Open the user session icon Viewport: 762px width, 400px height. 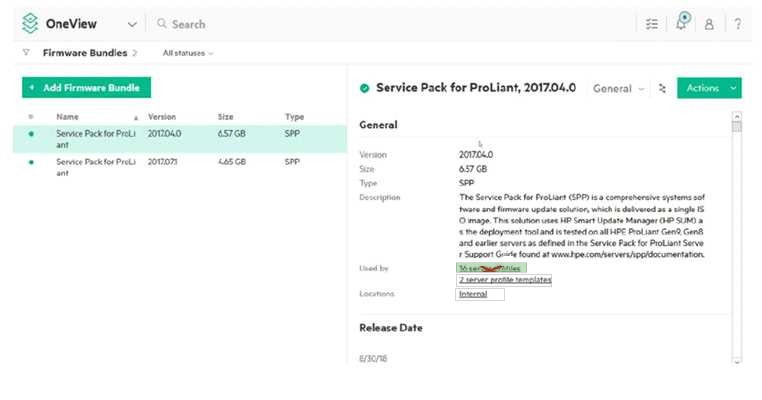click(709, 24)
